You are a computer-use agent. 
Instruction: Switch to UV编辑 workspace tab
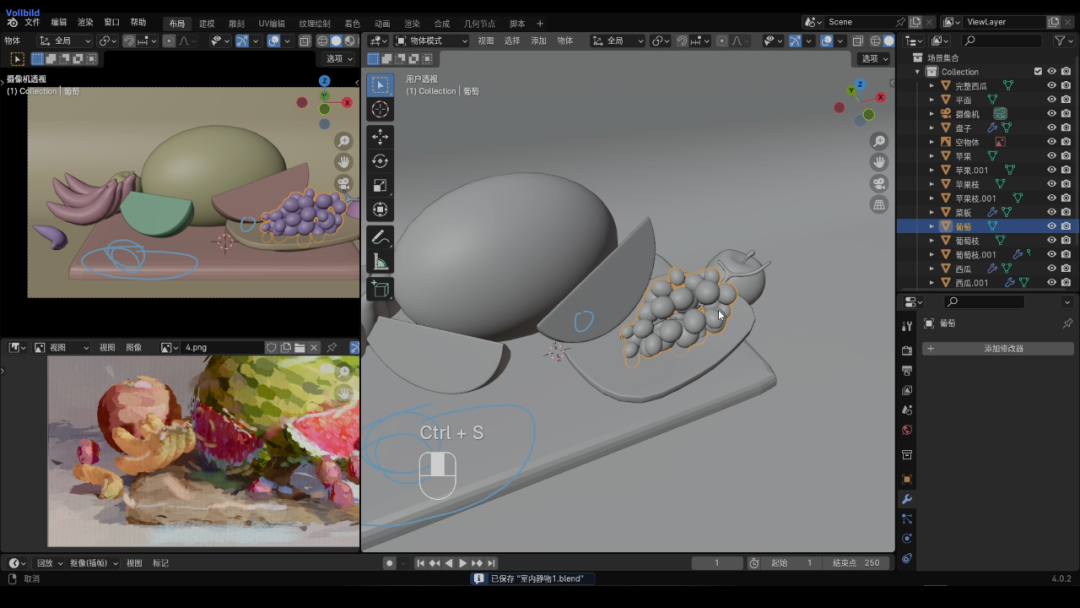(x=271, y=23)
